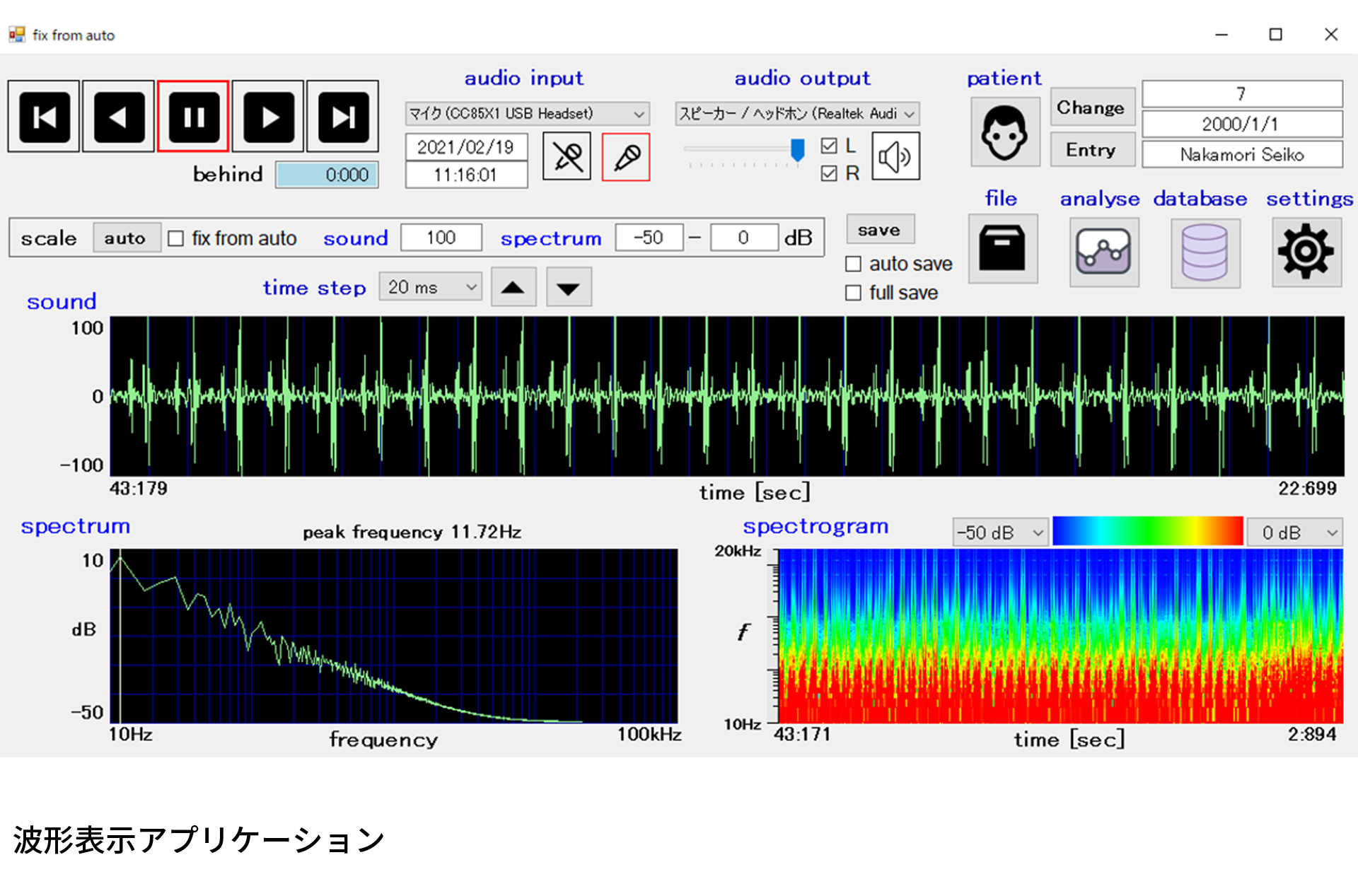Click the date field 2021/02/19
This screenshot has height=896, width=1358.
[466, 147]
